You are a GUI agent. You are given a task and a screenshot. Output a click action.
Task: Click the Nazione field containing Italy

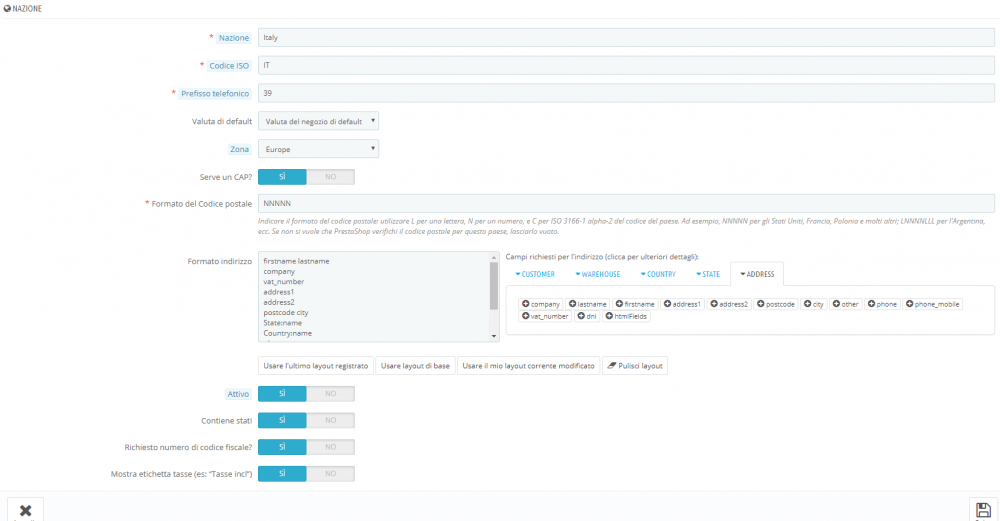point(626,38)
